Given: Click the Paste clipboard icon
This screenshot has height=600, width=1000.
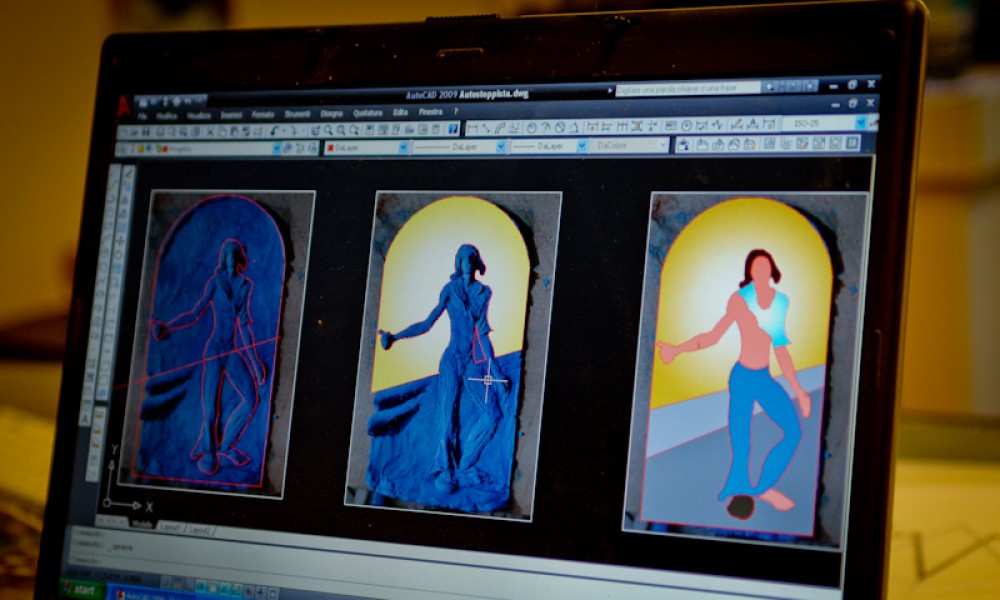Looking at the screenshot, I should (x=235, y=131).
